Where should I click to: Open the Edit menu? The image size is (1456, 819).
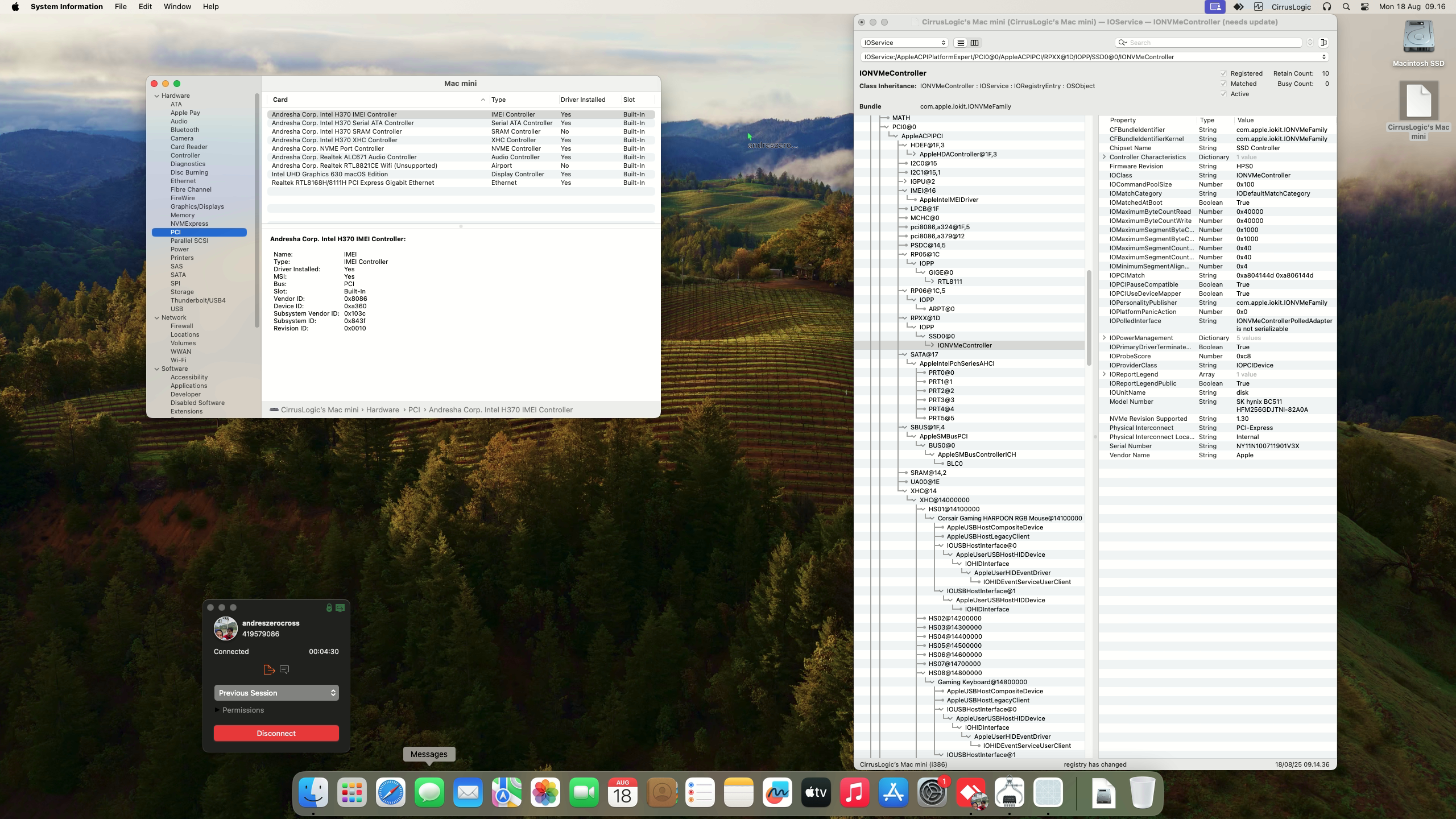pos(145,7)
